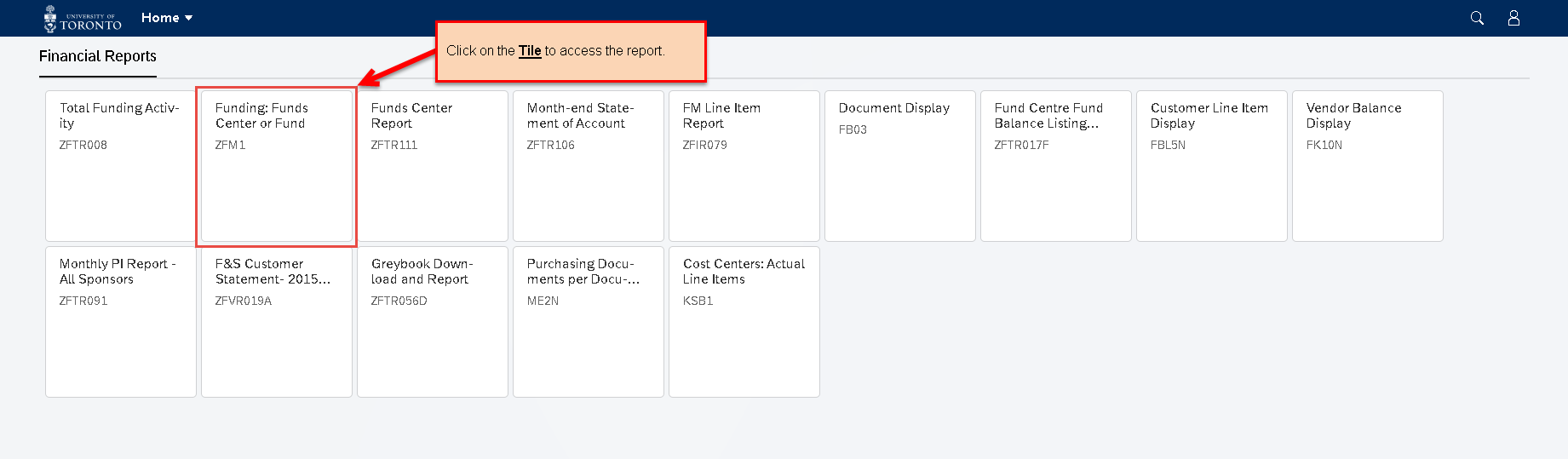
Task: Open the Total Funding Activity tile
Action: pos(121,166)
